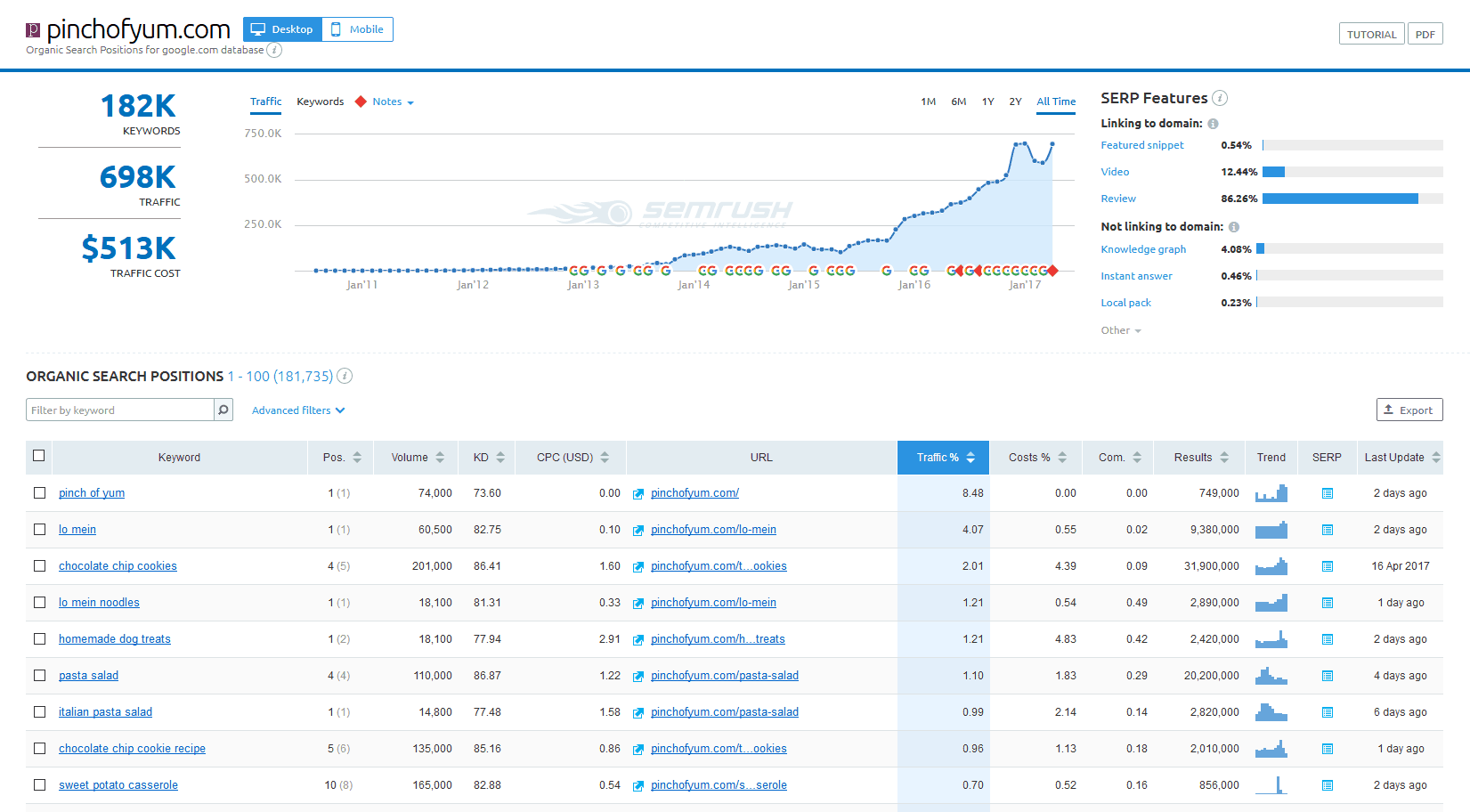Expand Advanced filters
Screen dimensions: 1470x812
(298, 410)
